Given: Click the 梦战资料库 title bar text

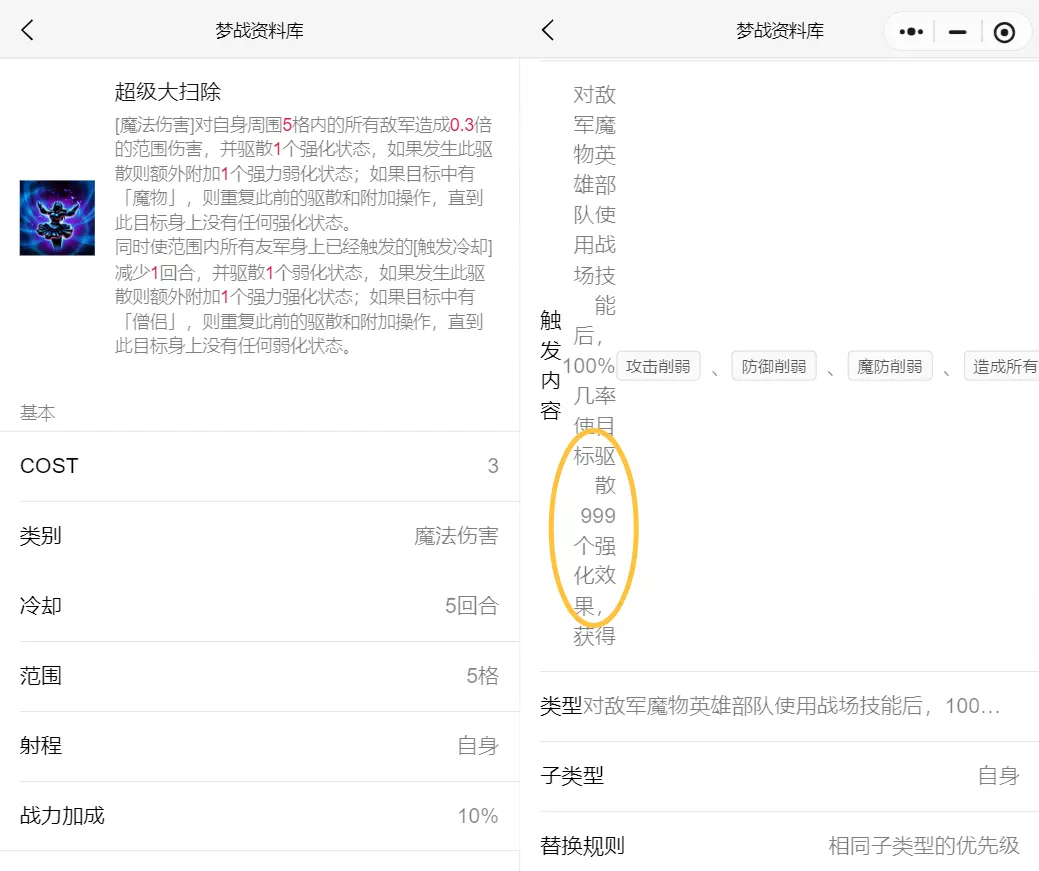Looking at the screenshot, I should tap(258, 30).
